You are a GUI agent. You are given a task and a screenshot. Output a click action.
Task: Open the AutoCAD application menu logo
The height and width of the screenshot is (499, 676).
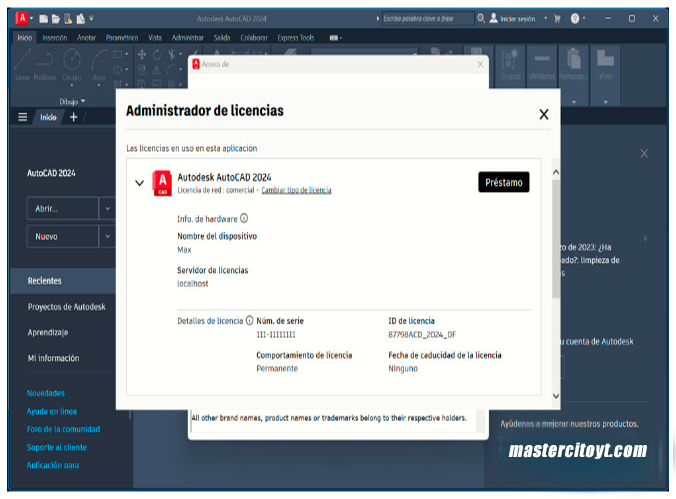coord(22,18)
